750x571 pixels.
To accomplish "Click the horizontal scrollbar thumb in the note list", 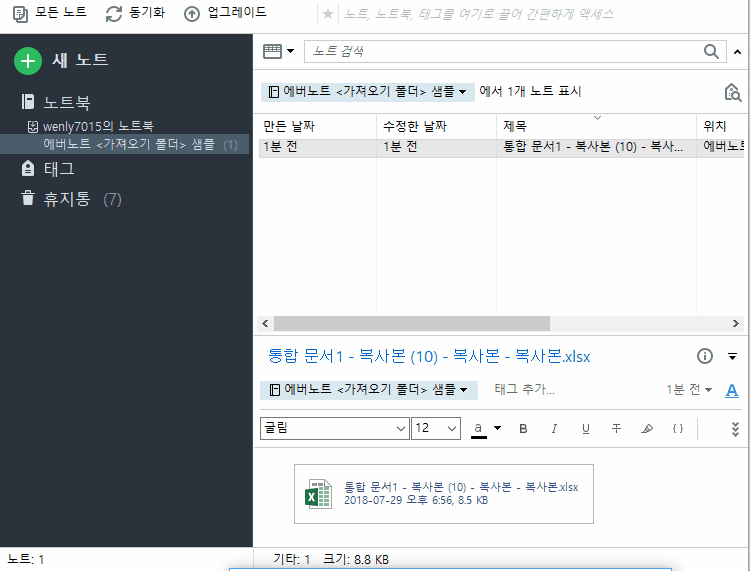I will (411, 324).
